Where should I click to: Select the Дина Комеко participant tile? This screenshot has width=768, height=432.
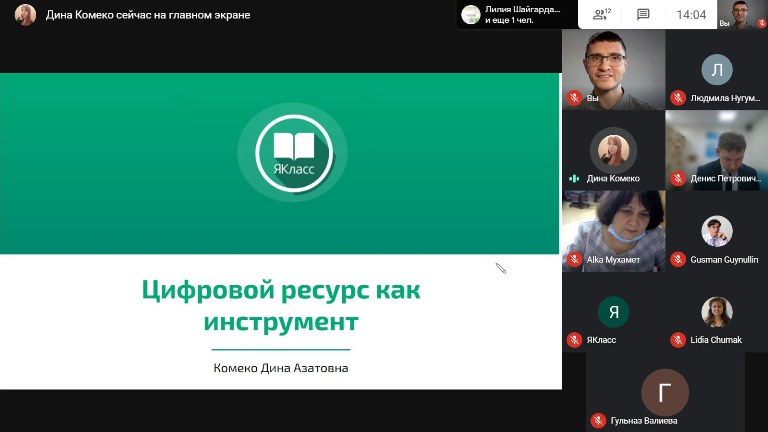point(613,148)
